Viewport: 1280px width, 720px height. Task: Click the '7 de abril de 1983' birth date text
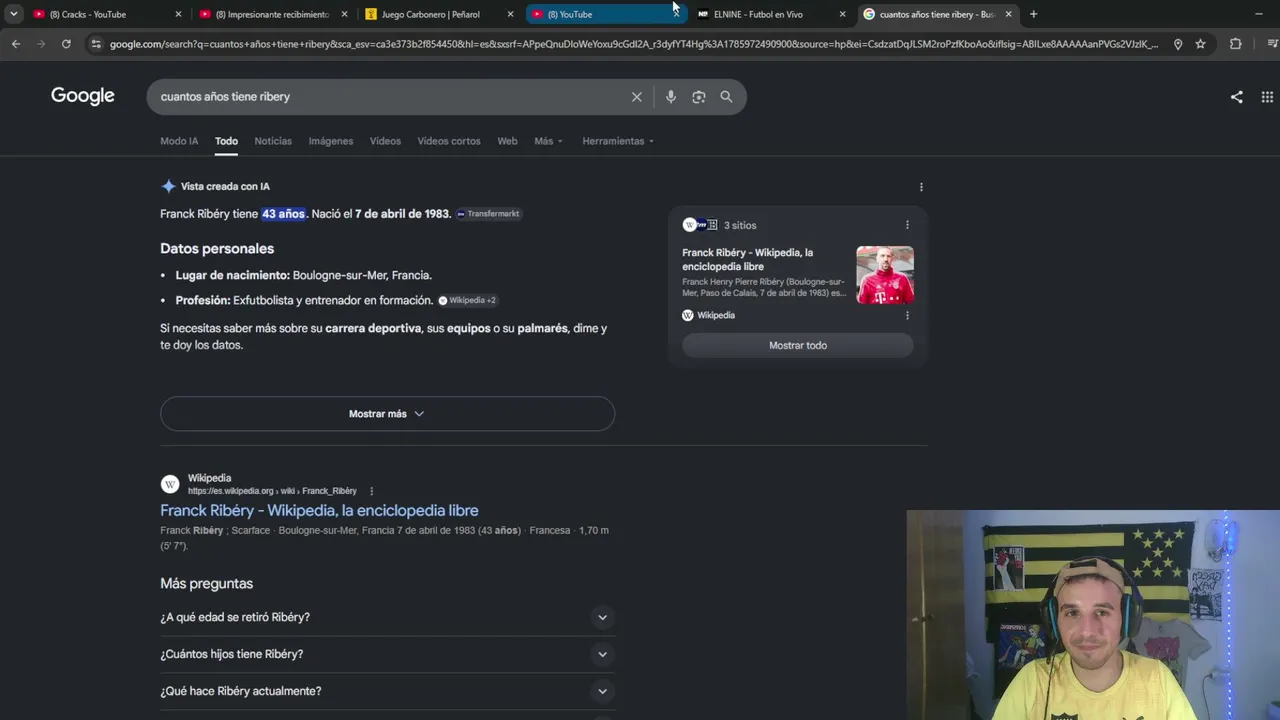tap(402, 214)
